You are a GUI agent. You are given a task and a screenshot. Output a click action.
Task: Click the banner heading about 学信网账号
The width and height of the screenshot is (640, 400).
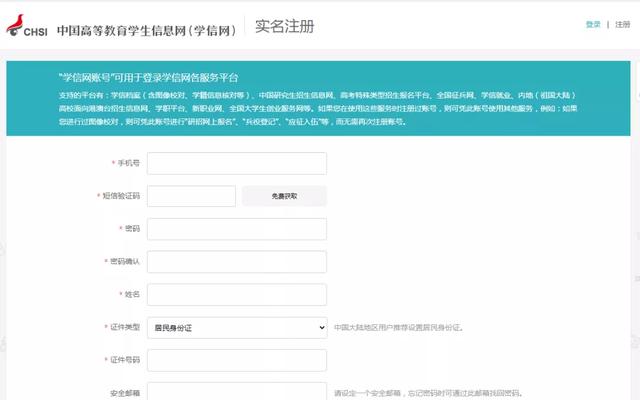(x=149, y=78)
